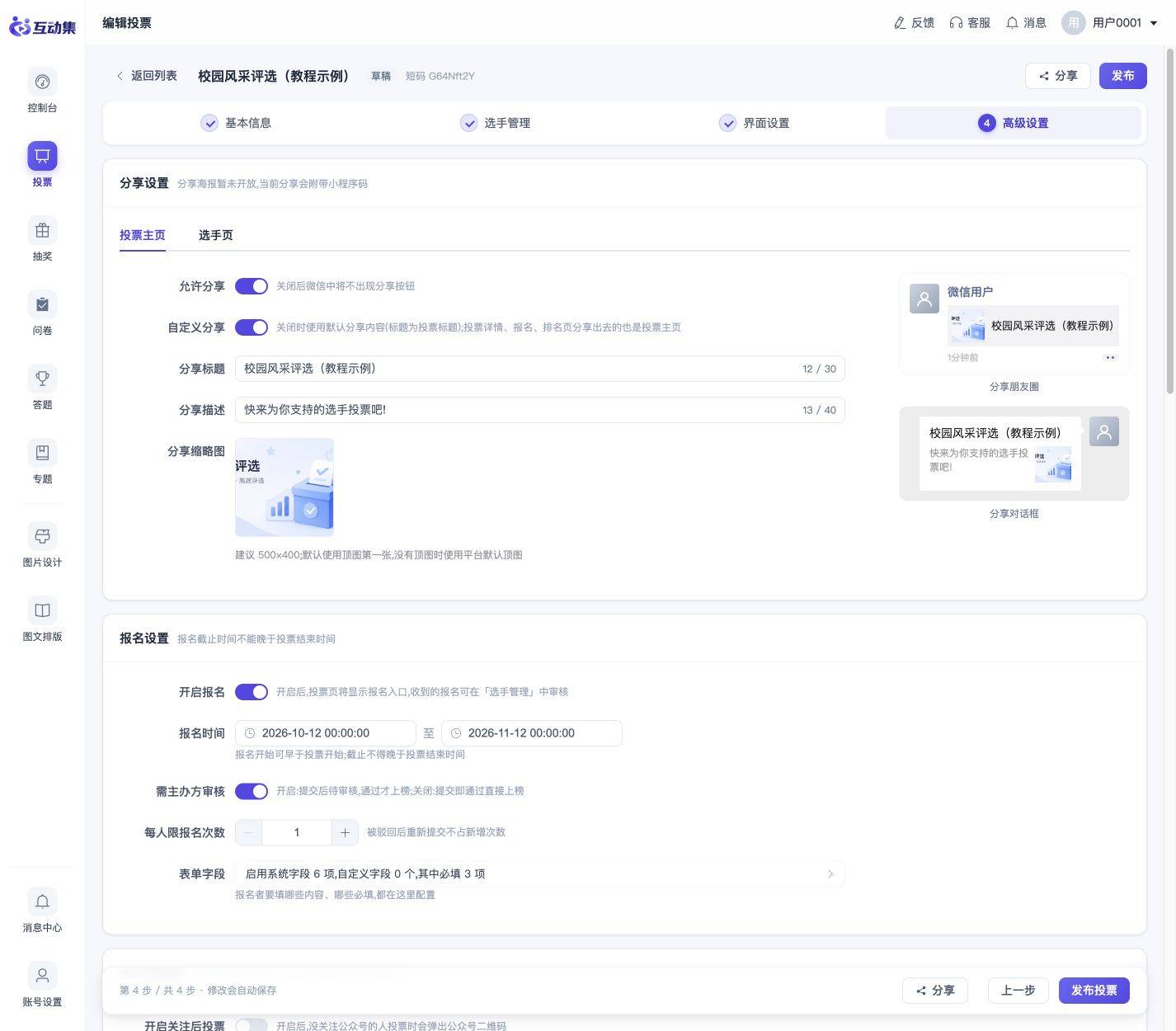Click the 互动集 logo
Image resolution: width=1176 pixels, height=1031 pixels.
coord(42,26)
